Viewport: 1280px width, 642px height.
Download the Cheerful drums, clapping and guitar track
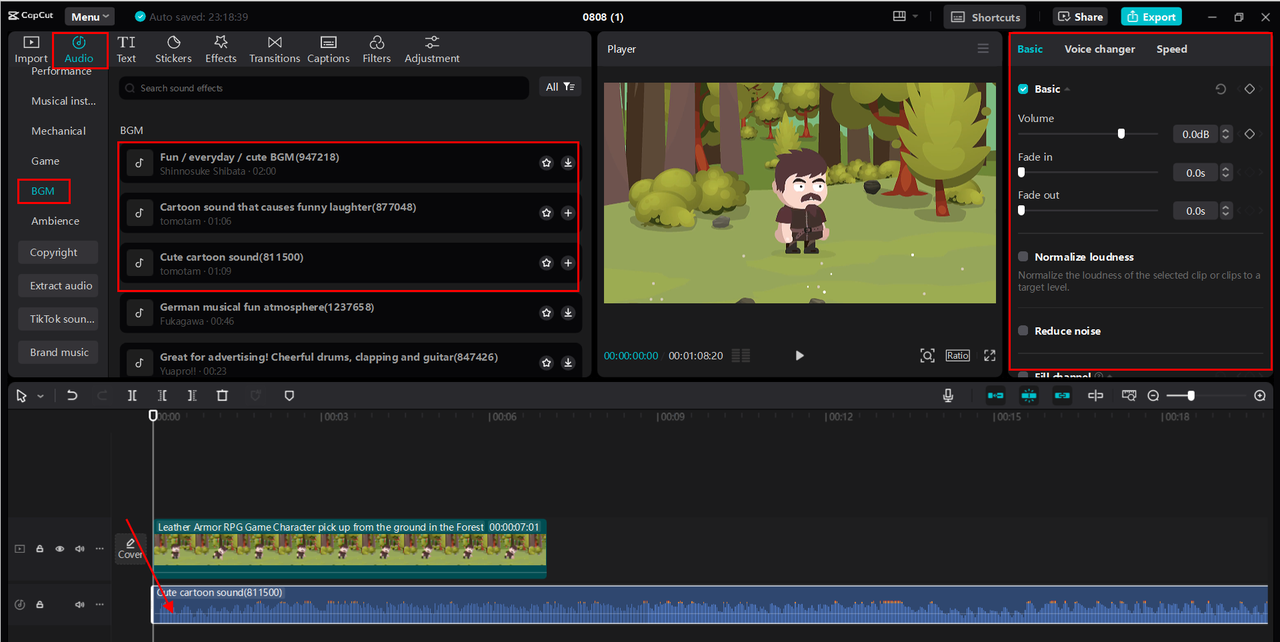568,363
